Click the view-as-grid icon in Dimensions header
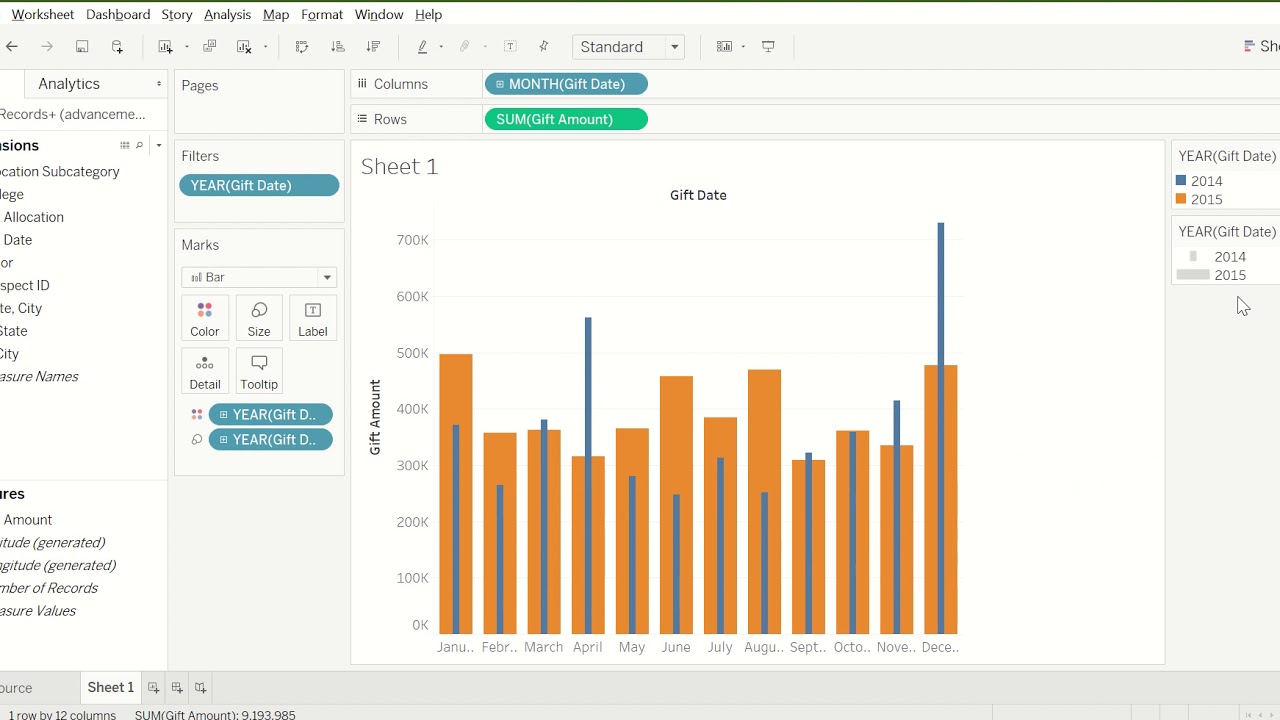 [x=125, y=146]
